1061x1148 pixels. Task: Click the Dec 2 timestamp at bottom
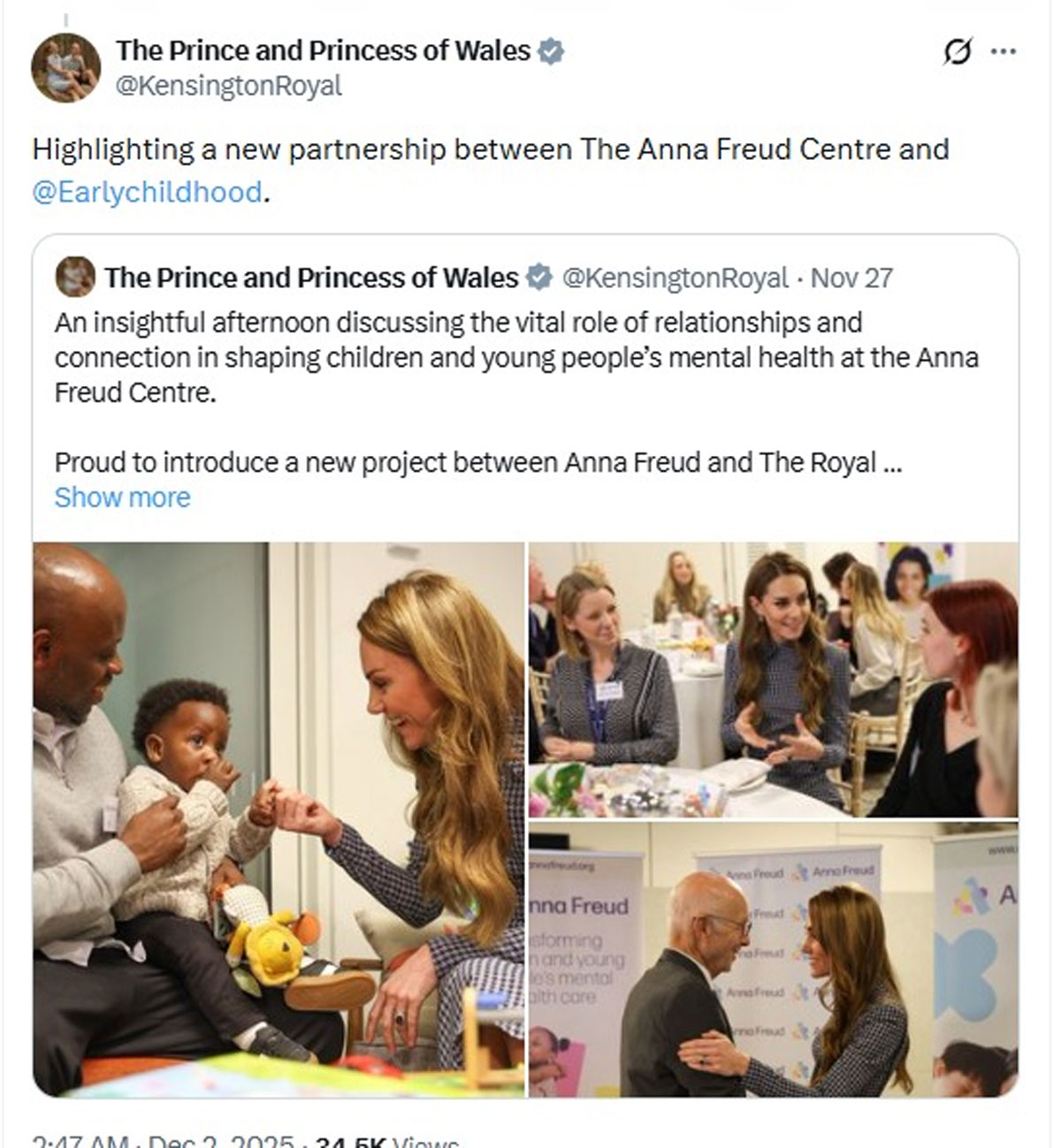tap(162, 1141)
